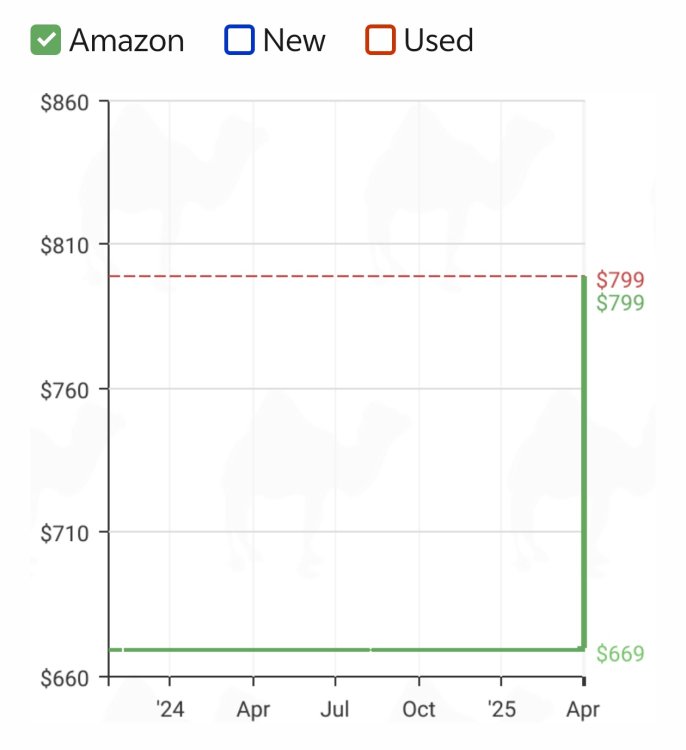
Task: Enable the Used price checkbox
Action: coord(380,41)
